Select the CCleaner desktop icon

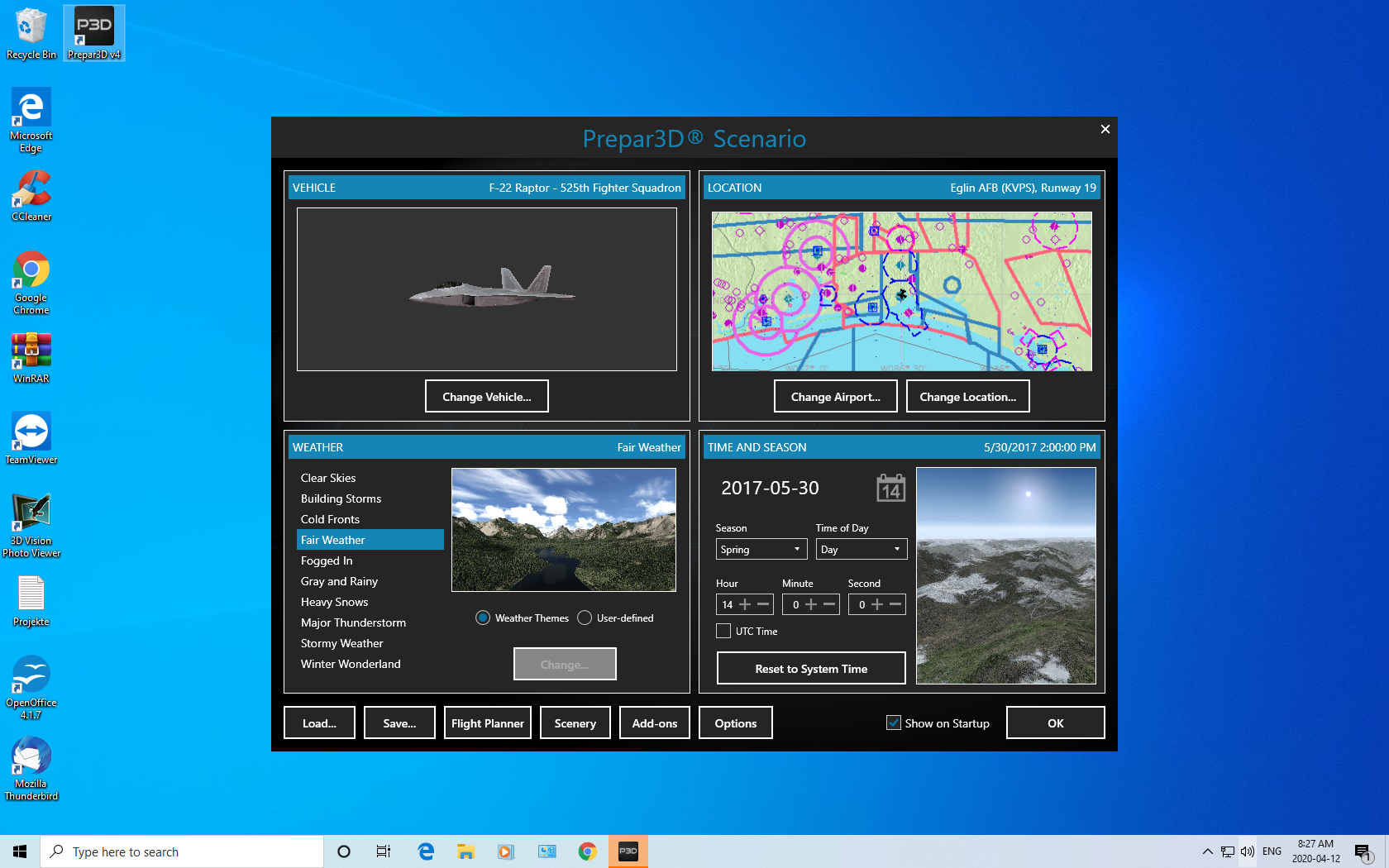click(31, 195)
